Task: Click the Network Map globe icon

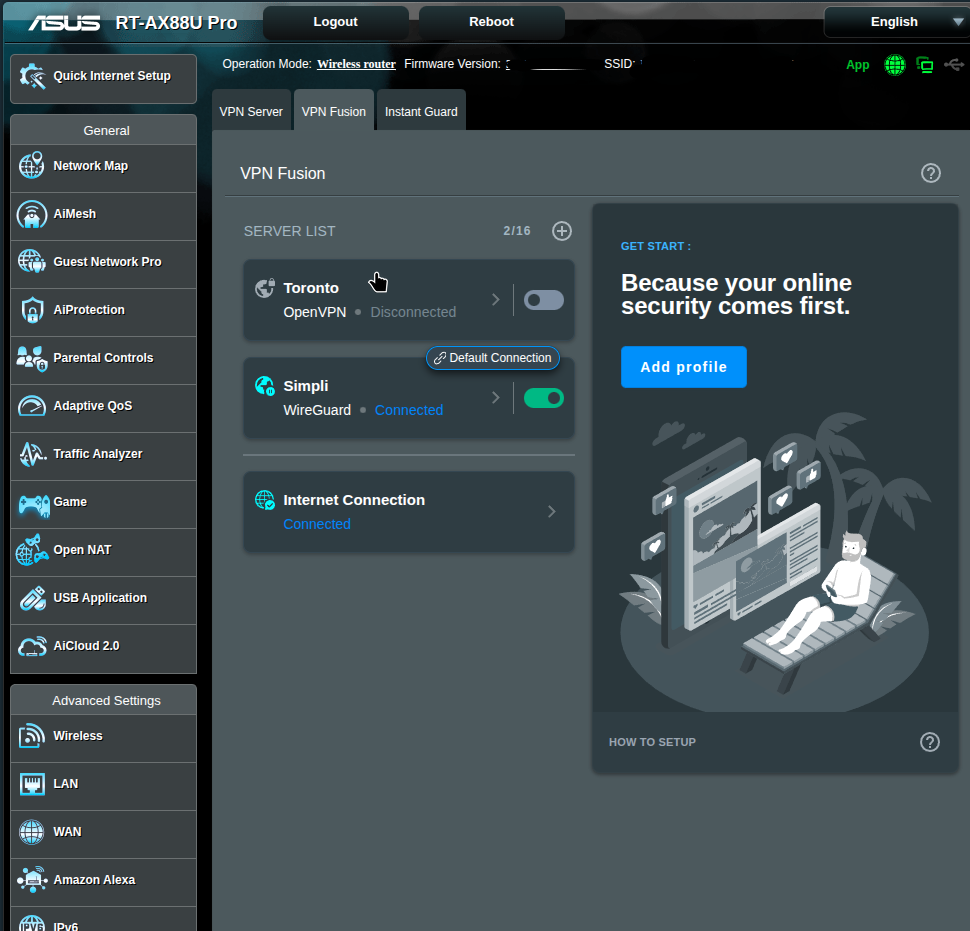Action: 32,165
